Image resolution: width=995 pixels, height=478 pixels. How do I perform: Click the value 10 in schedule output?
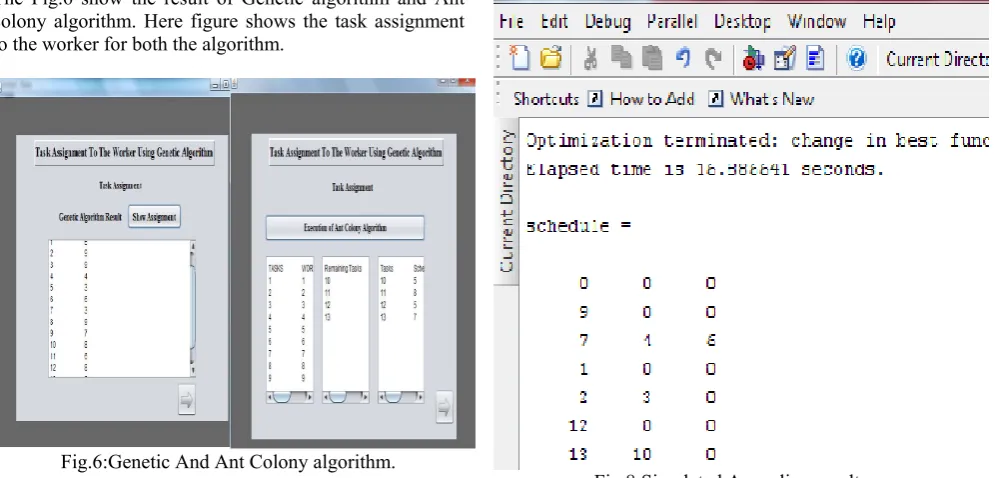pos(642,454)
